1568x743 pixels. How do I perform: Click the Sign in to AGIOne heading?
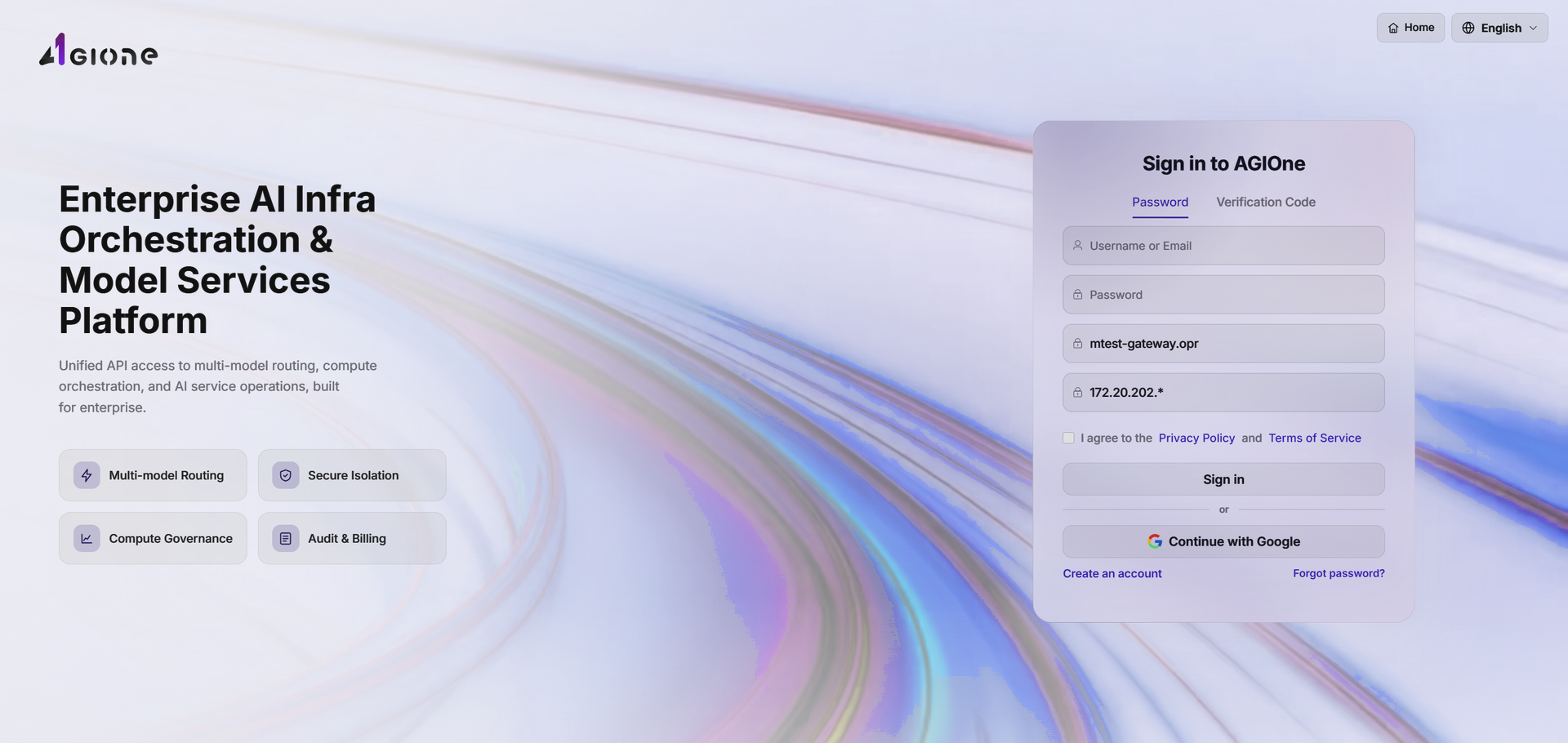coord(1223,163)
